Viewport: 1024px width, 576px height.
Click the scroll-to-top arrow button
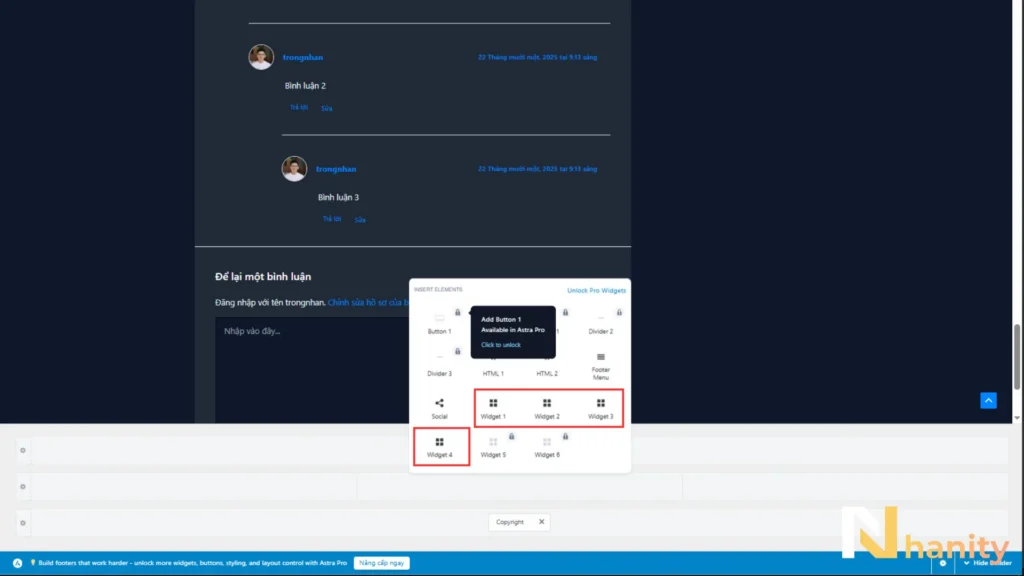[x=988, y=400]
